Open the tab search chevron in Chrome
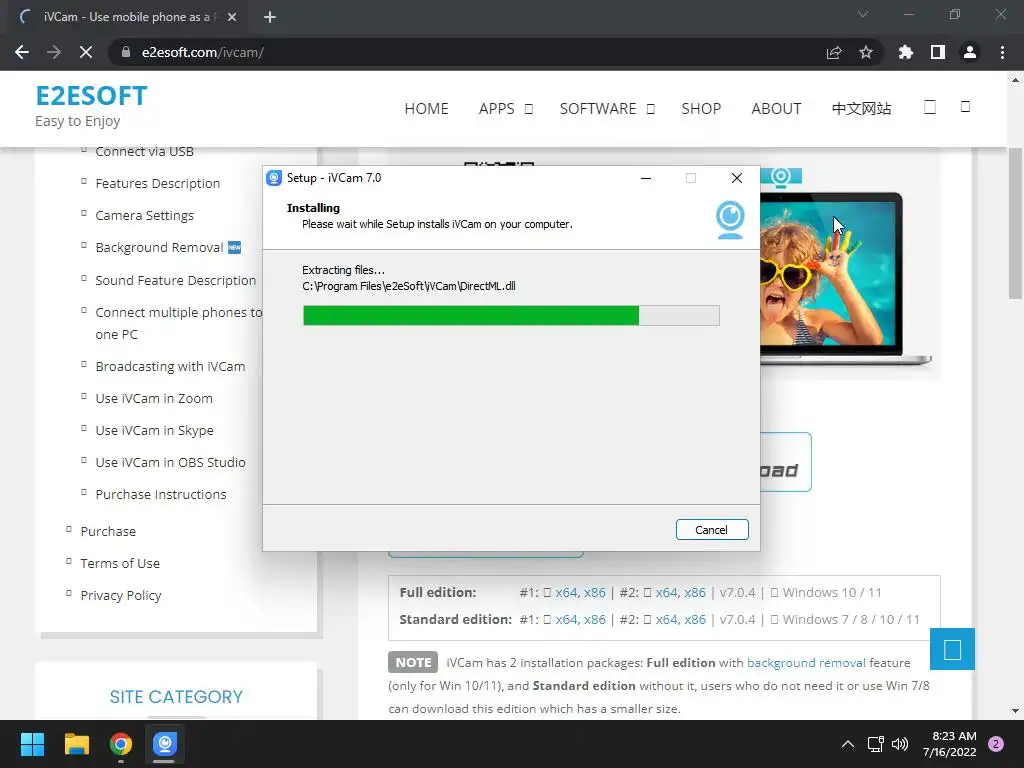The image size is (1024, 768). coord(863,14)
